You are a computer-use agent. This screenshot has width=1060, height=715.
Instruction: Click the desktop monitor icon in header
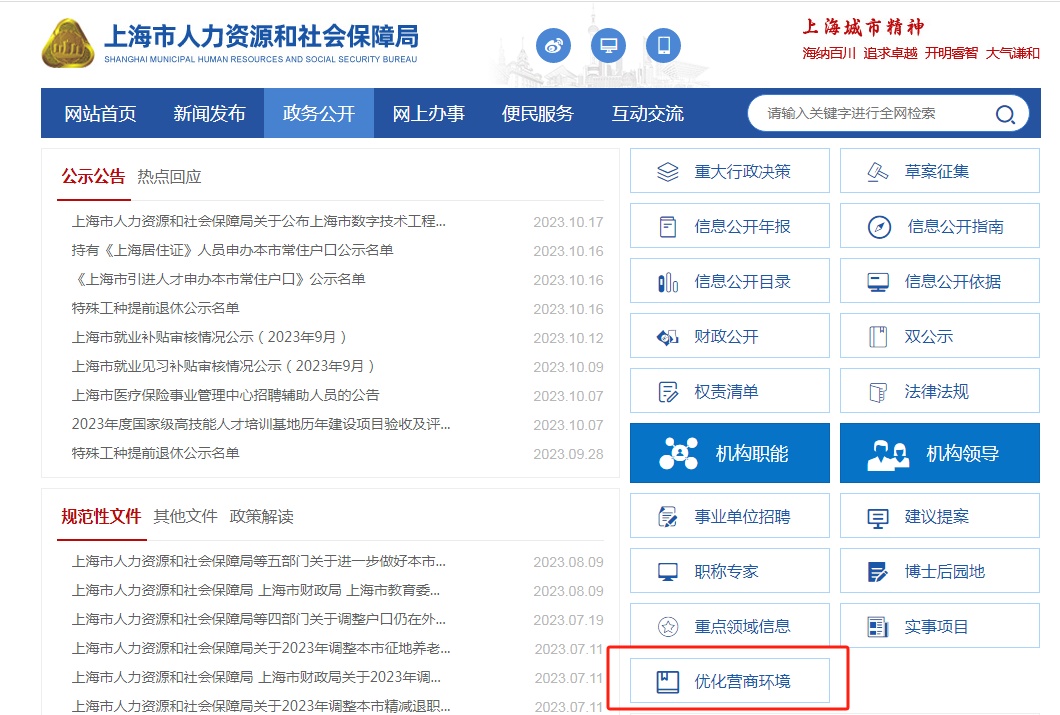pyautogui.click(x=608, y=45)
